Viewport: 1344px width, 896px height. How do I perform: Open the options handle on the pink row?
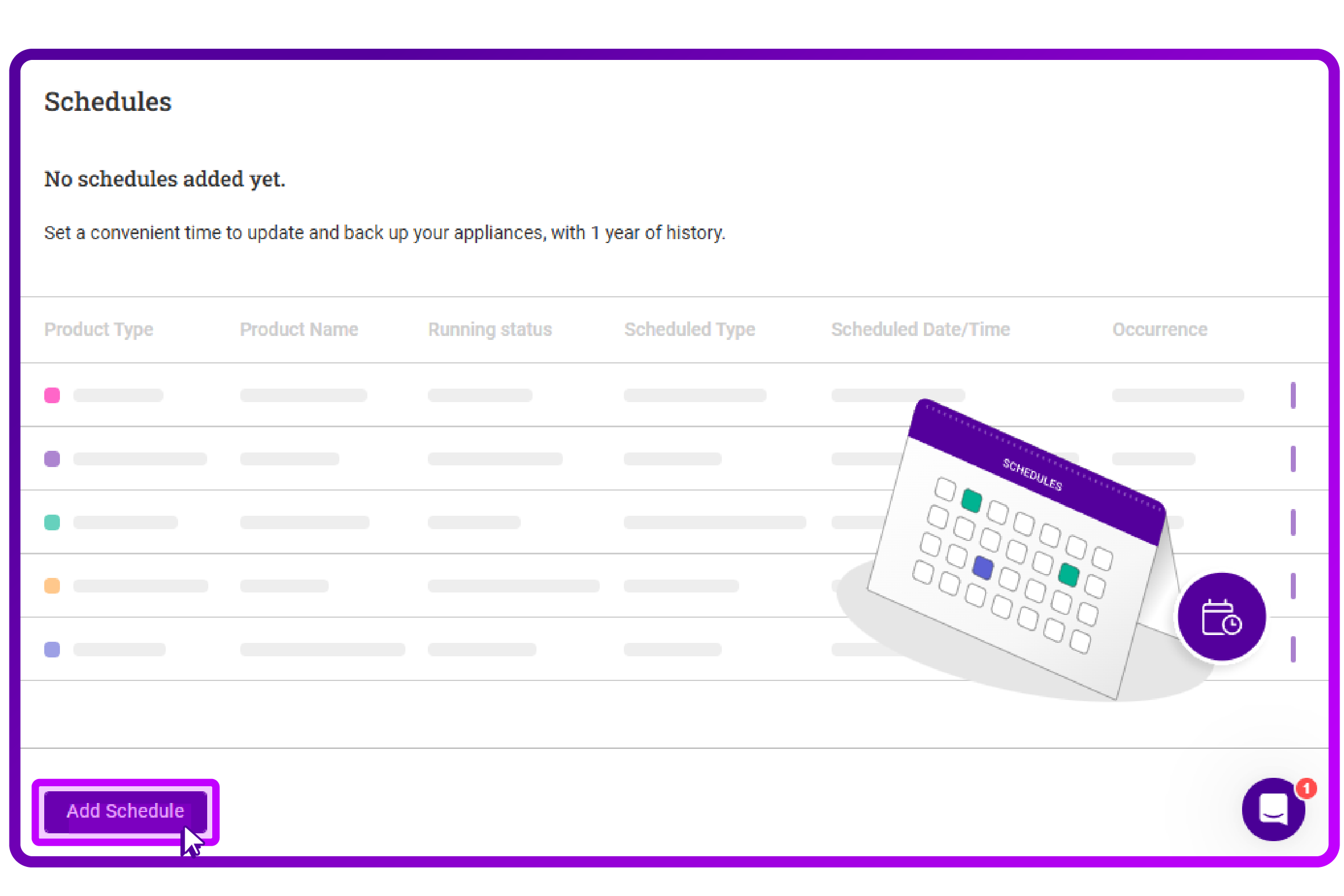pos(1292,395)
